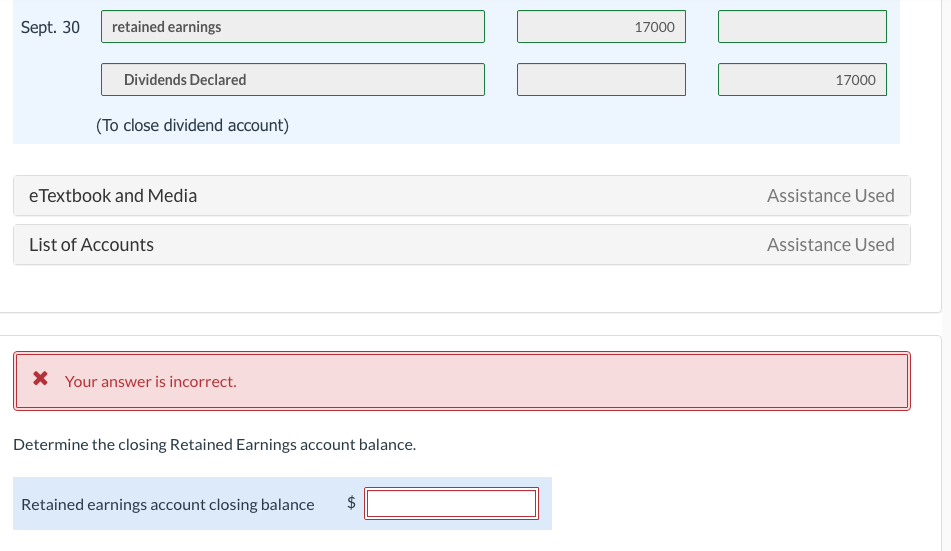Click the '(To close dividend account)' explanation text
Screen dimensions: 951x551
tap(192, 125)
